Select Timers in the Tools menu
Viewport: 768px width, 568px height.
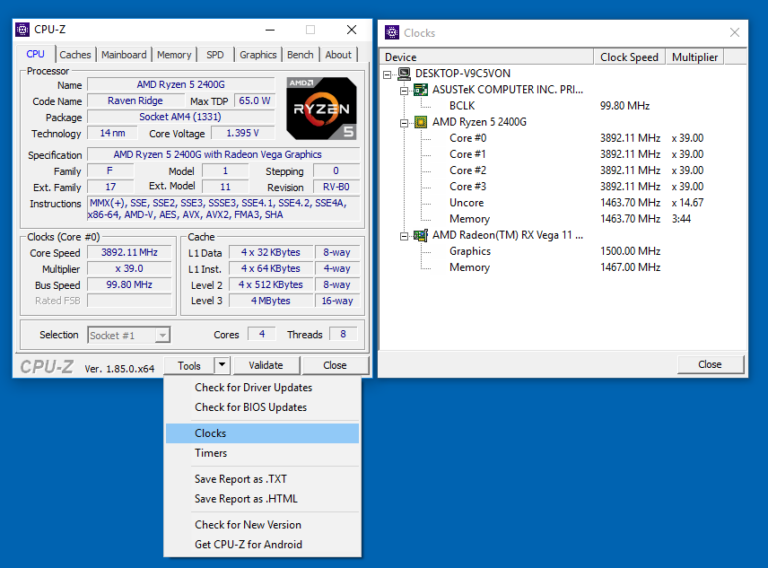(x=263, y=453)
